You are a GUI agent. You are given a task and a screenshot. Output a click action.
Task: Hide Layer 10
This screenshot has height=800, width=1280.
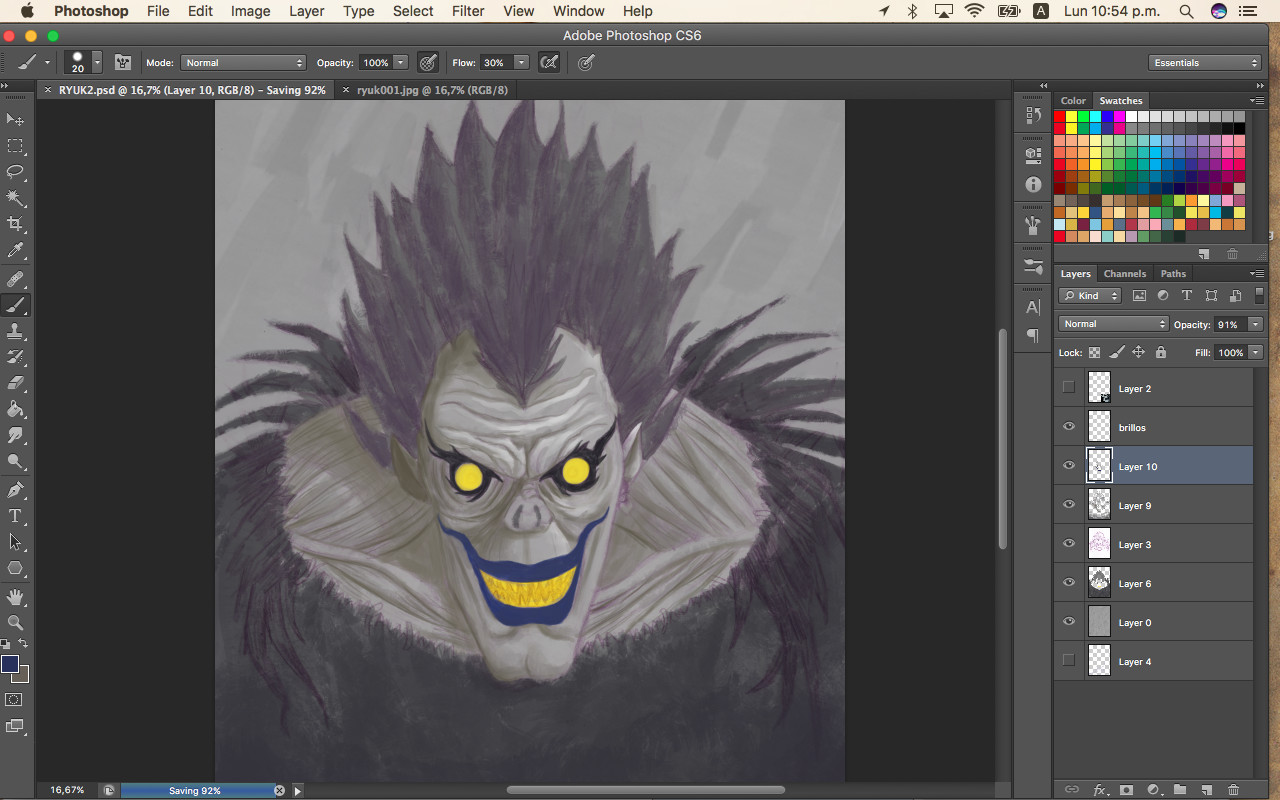tap(1069, 466)
